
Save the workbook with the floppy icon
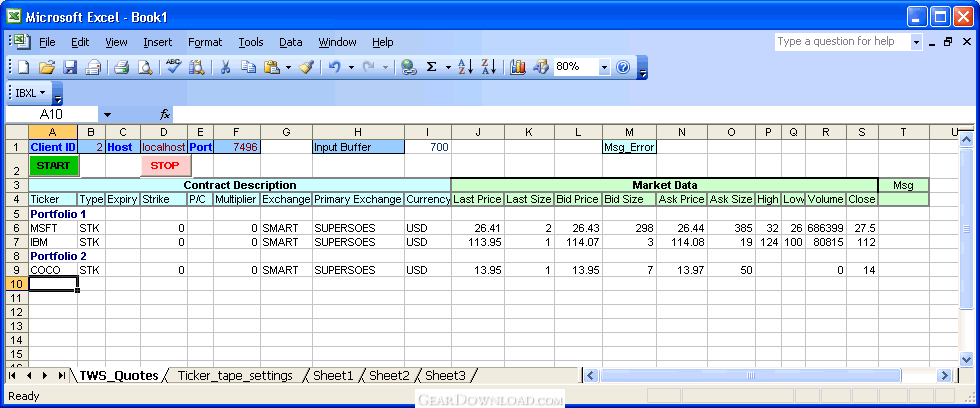69,67
